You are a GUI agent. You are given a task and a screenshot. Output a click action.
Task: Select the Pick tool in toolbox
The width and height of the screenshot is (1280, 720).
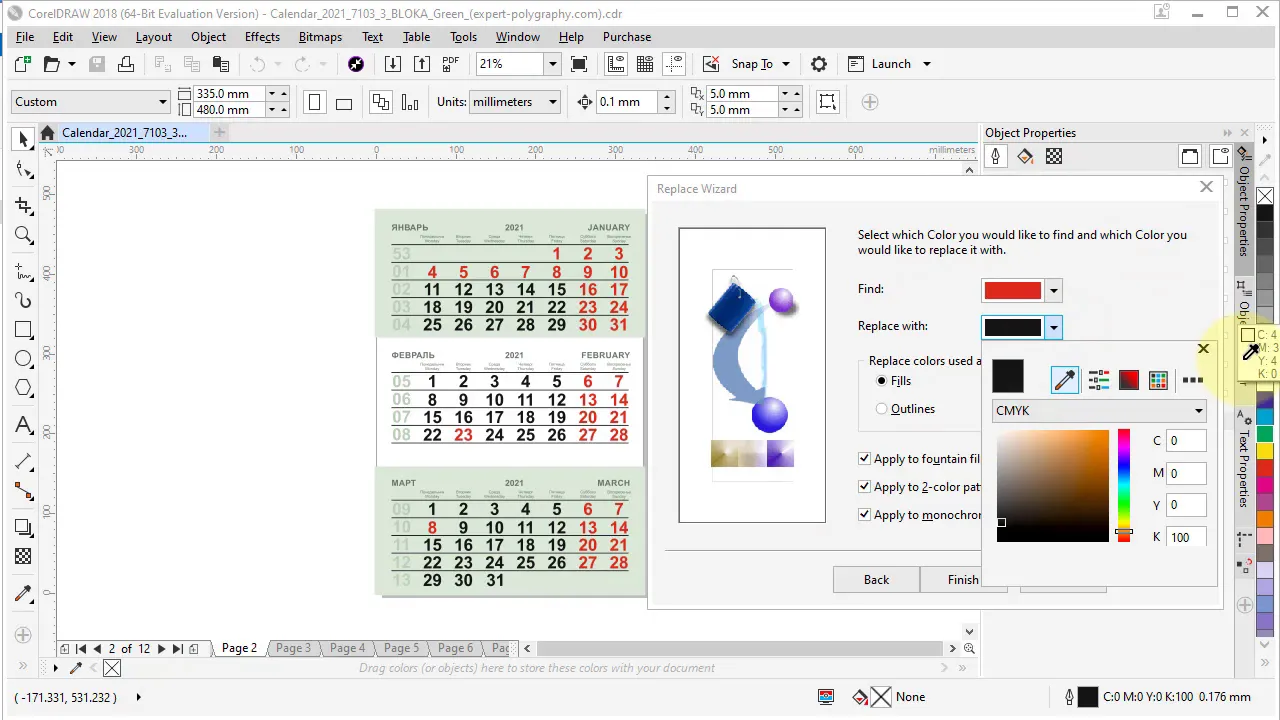click(x=23, y=140)
